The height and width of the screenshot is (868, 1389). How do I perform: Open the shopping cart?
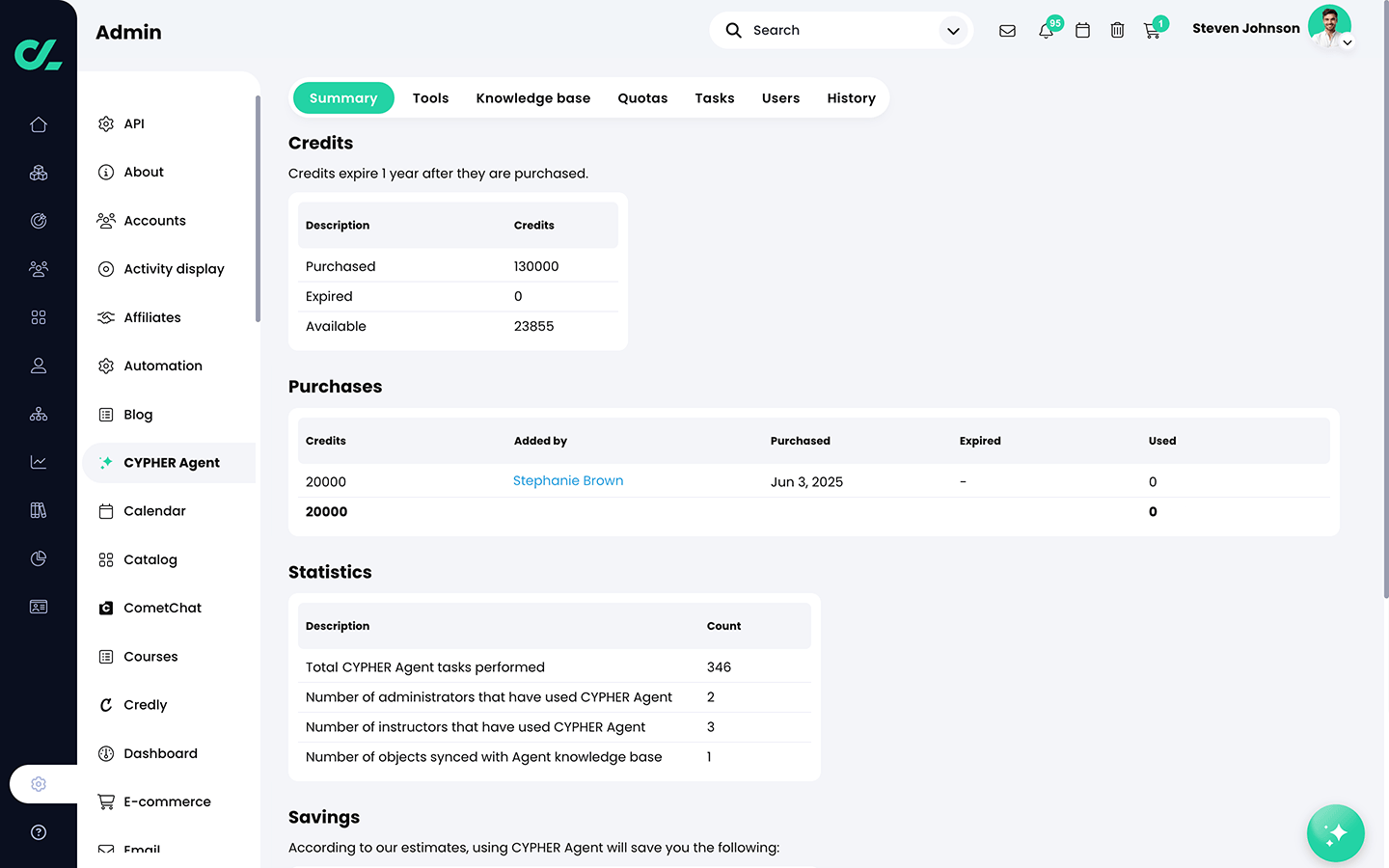click(1152, 31)
